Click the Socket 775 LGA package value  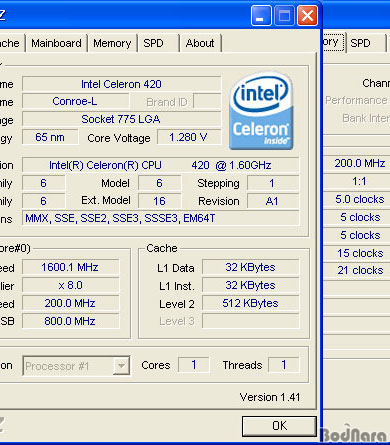point(121,119)
